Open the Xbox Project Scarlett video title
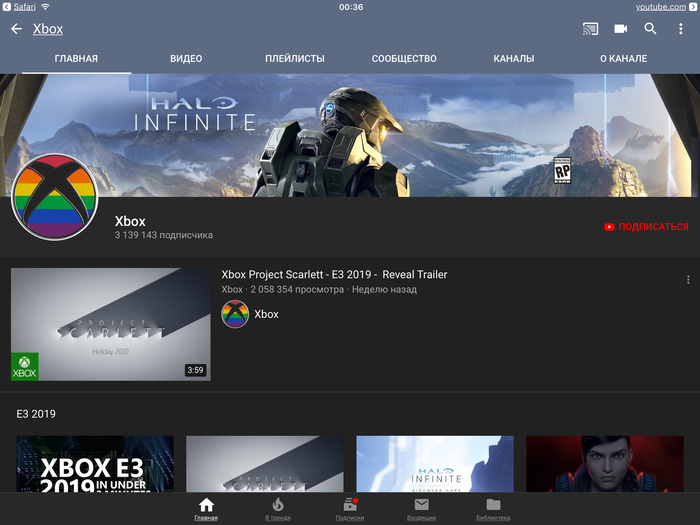Viewport: 700px width, 525px height. click(x=334, y=275)
